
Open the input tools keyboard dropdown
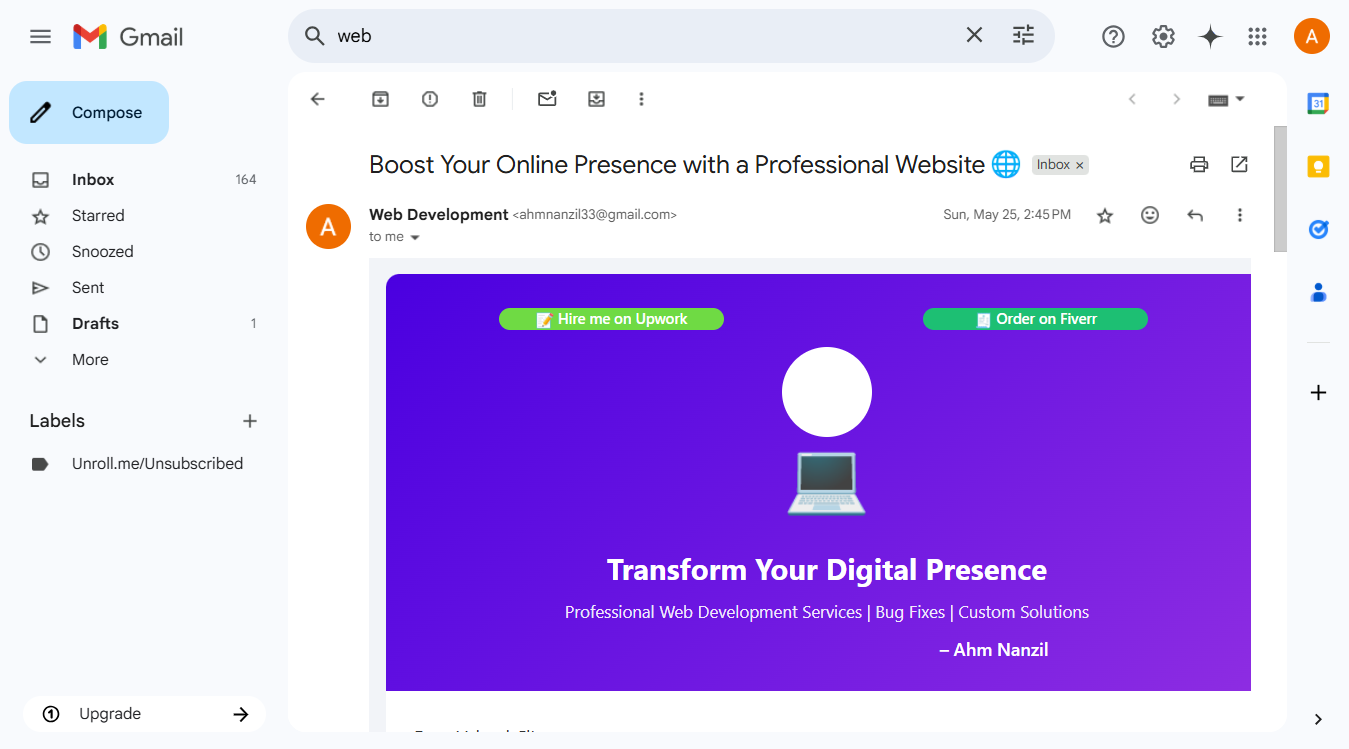(x=1226, y=99)
